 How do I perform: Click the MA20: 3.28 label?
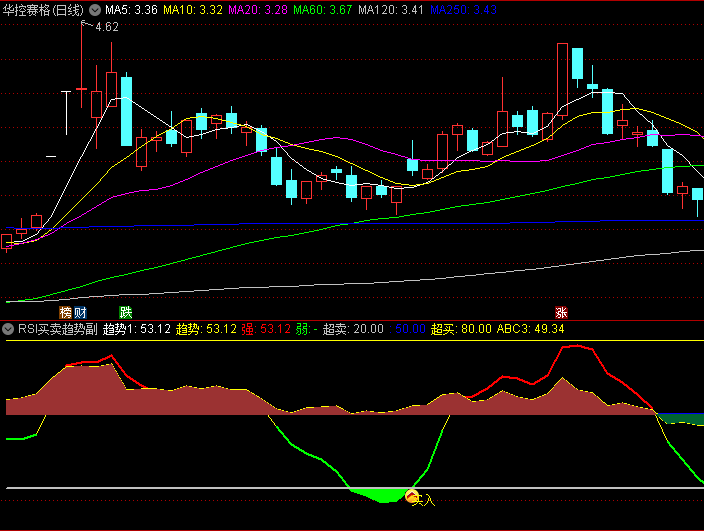[258, 10]
